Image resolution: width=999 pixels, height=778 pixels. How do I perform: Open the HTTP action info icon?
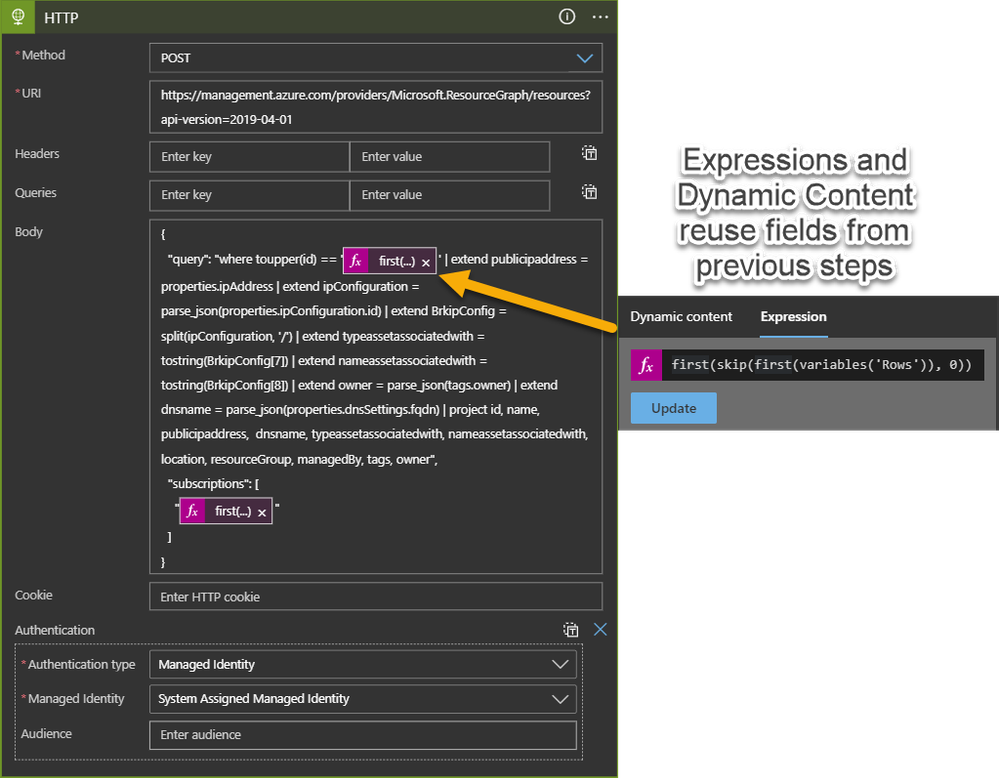click(566, 17)
